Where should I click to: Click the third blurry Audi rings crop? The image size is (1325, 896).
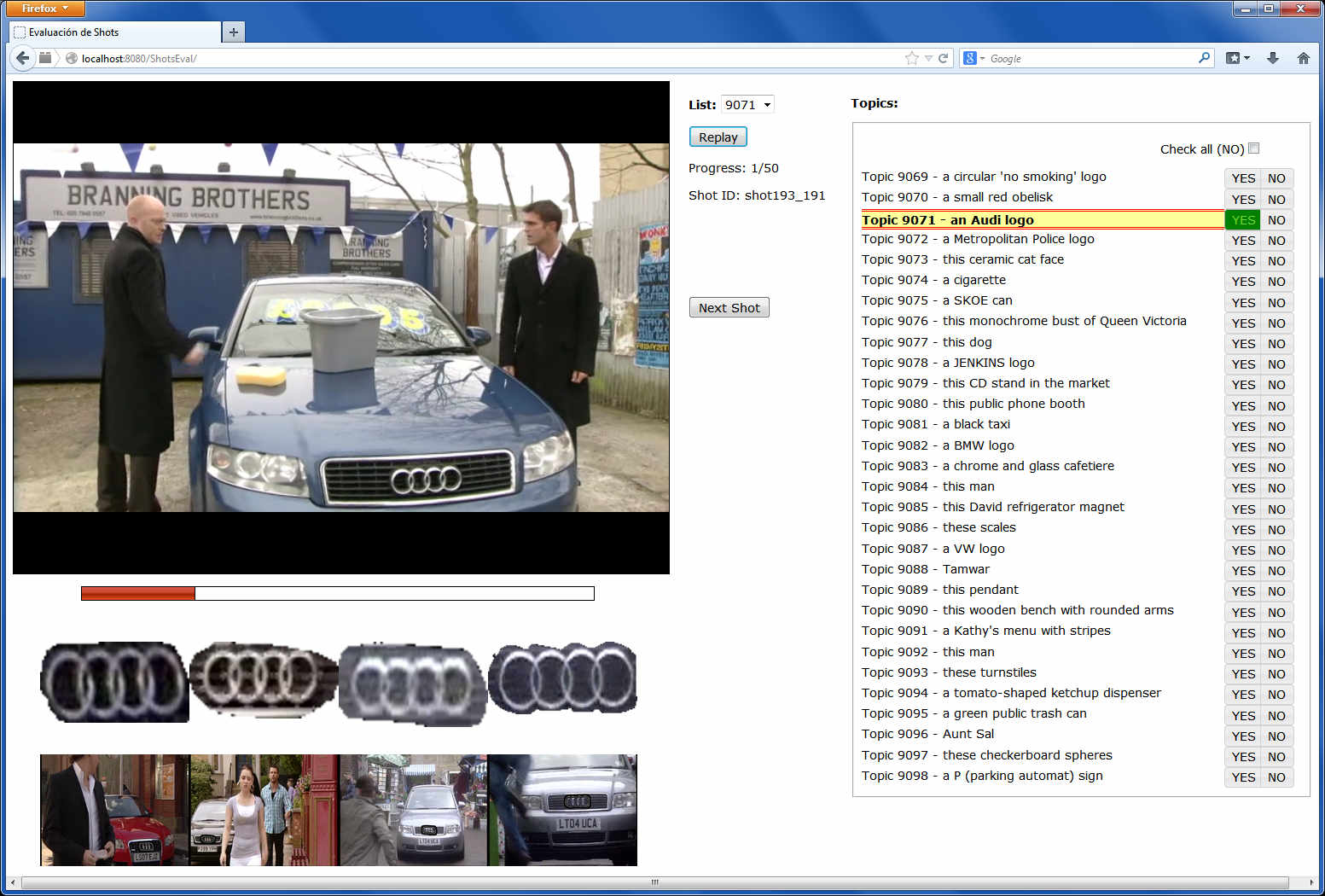tap(413, 684)
